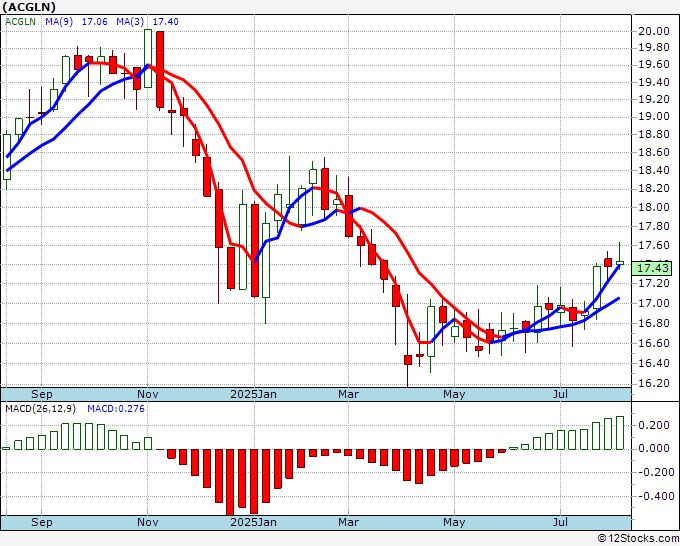Click Jul on the price chart time axis
Image resolution: width=680 pixels, height=546 pixels.
(x=560, y=395)
